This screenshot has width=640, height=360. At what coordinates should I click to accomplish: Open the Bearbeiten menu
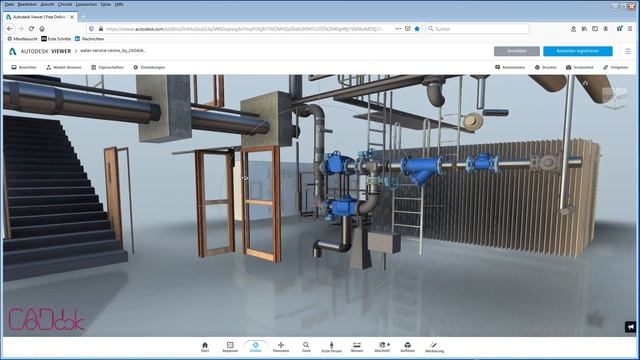[x=27, y=4]
